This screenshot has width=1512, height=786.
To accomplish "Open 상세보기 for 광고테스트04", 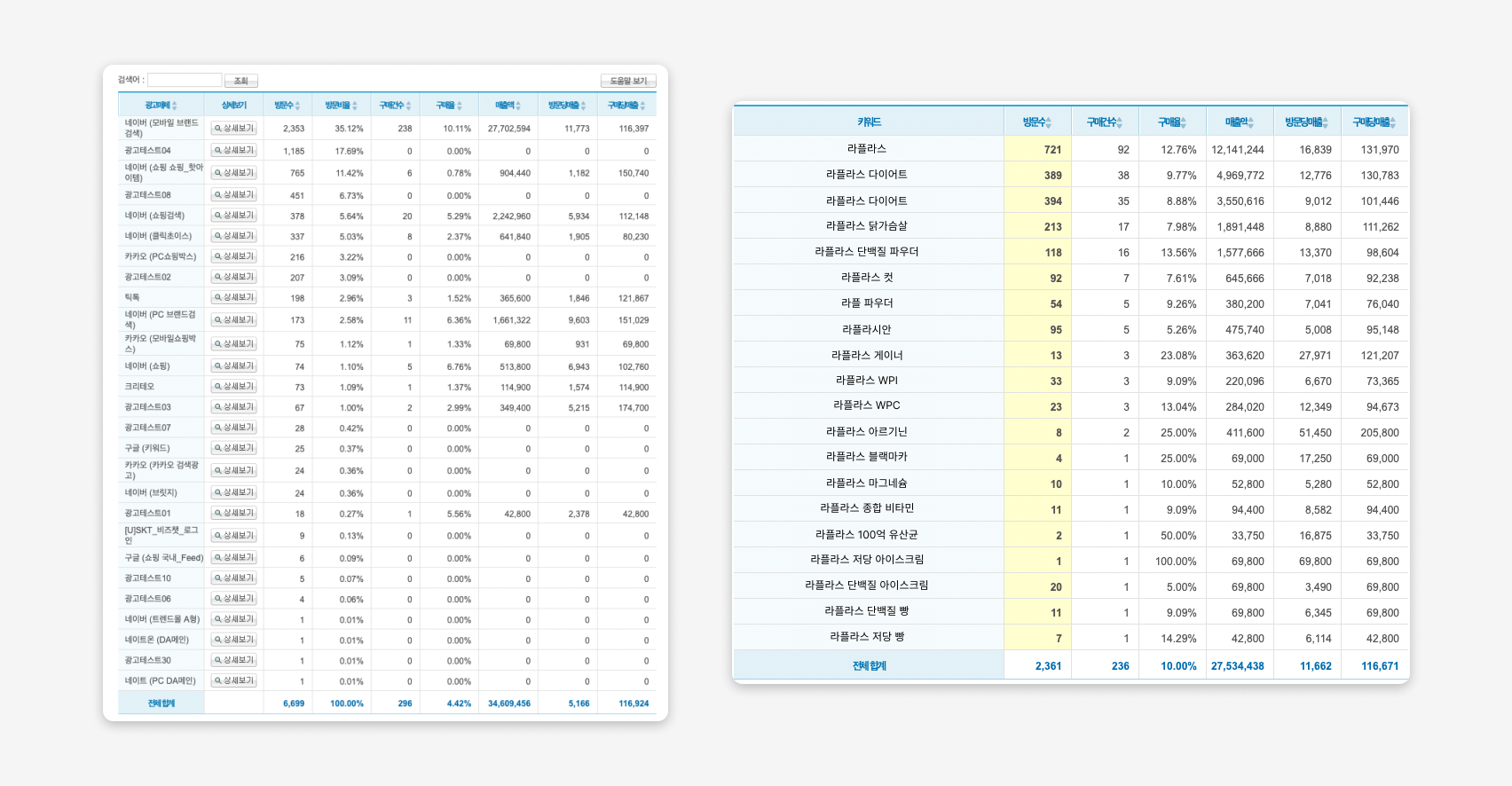I will 233,151.
